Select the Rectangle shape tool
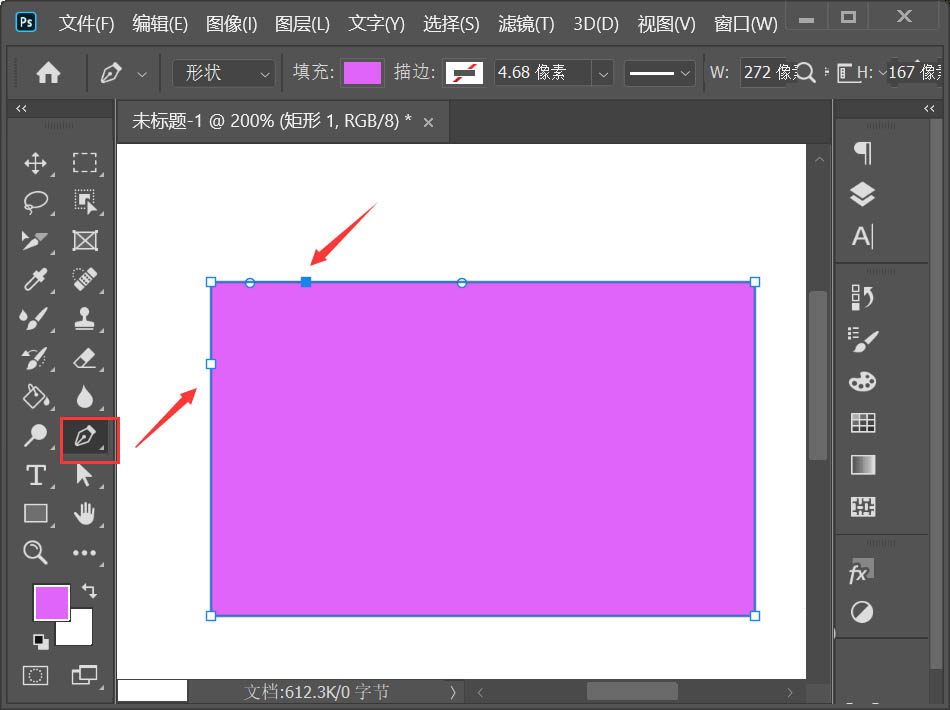Viewport: 950px width, 710px height. tap(35, 514)
